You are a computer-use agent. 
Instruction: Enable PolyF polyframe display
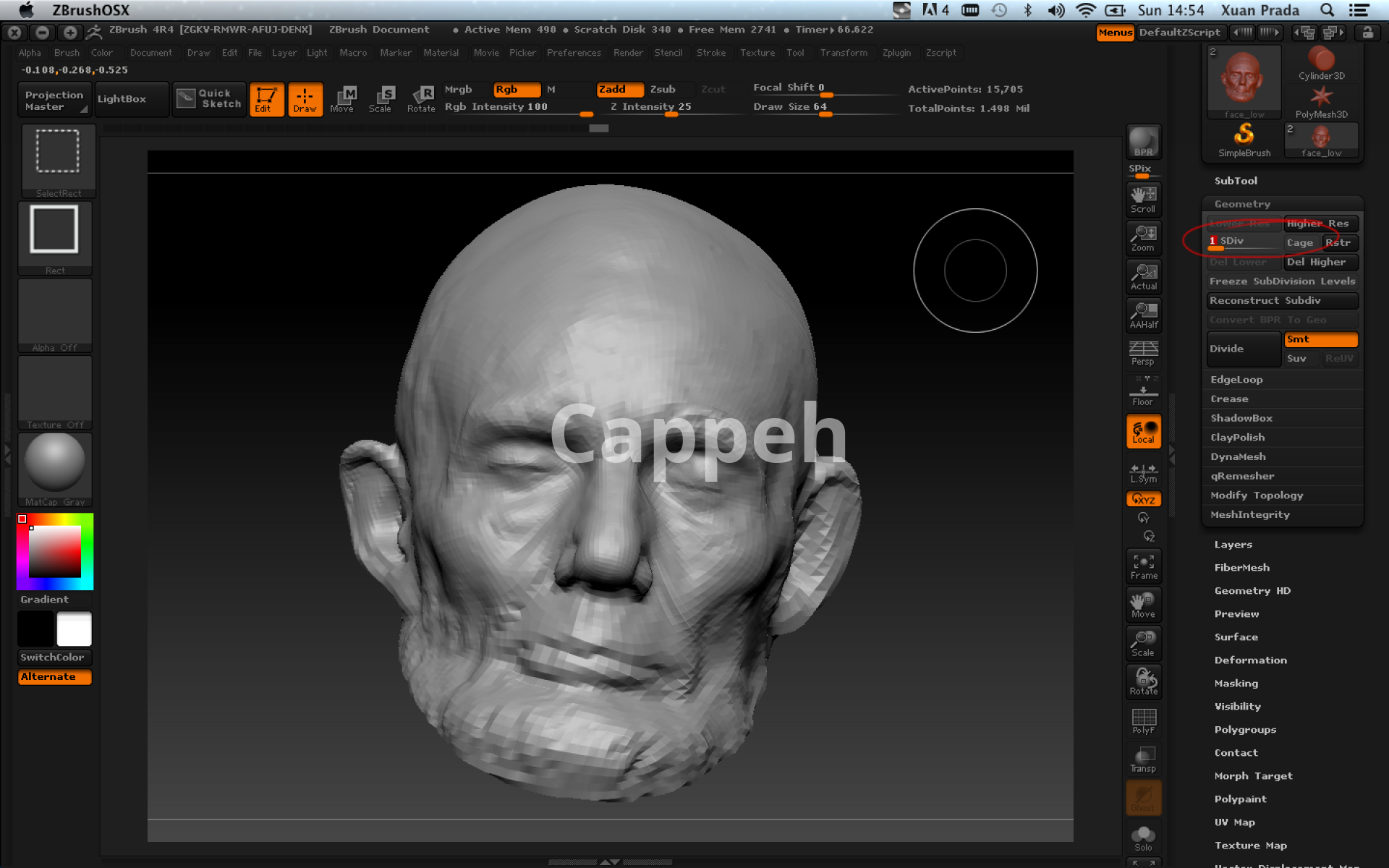tap(1143, 720)
